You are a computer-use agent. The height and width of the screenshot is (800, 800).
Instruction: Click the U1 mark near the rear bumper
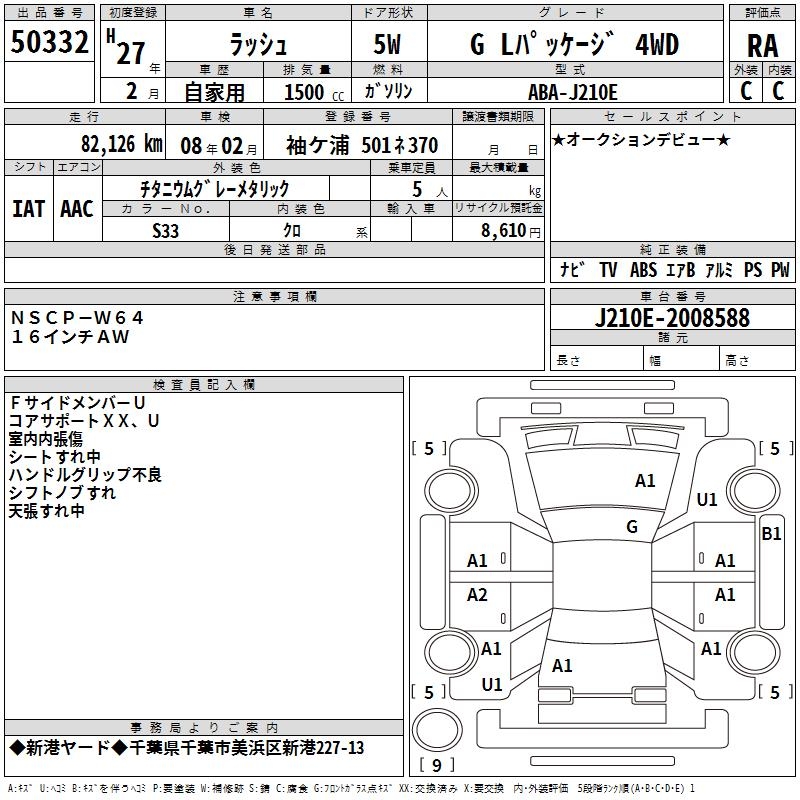pyautogui.click(x=492, y=685)
